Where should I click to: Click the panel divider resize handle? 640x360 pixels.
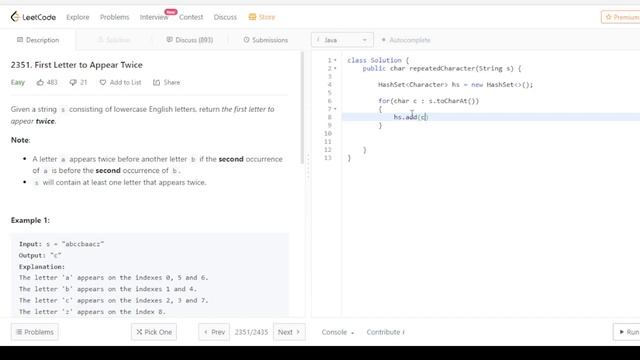click(308, 167)
